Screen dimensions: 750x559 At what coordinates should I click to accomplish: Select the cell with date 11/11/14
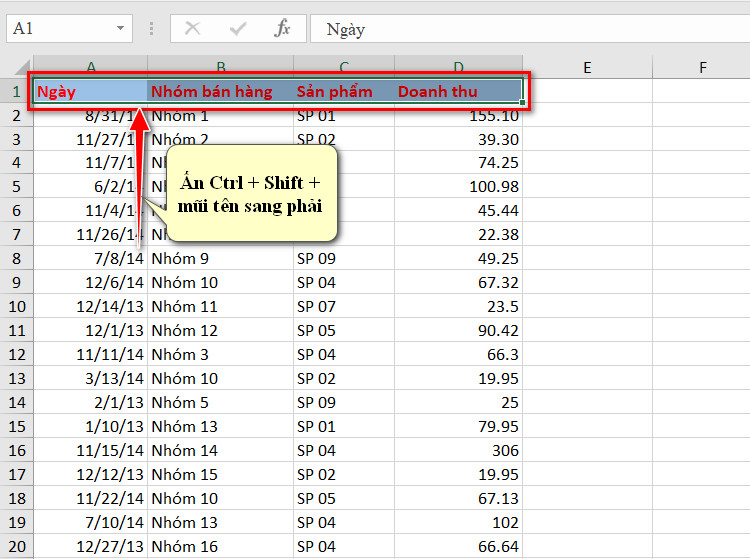point(90,354)
